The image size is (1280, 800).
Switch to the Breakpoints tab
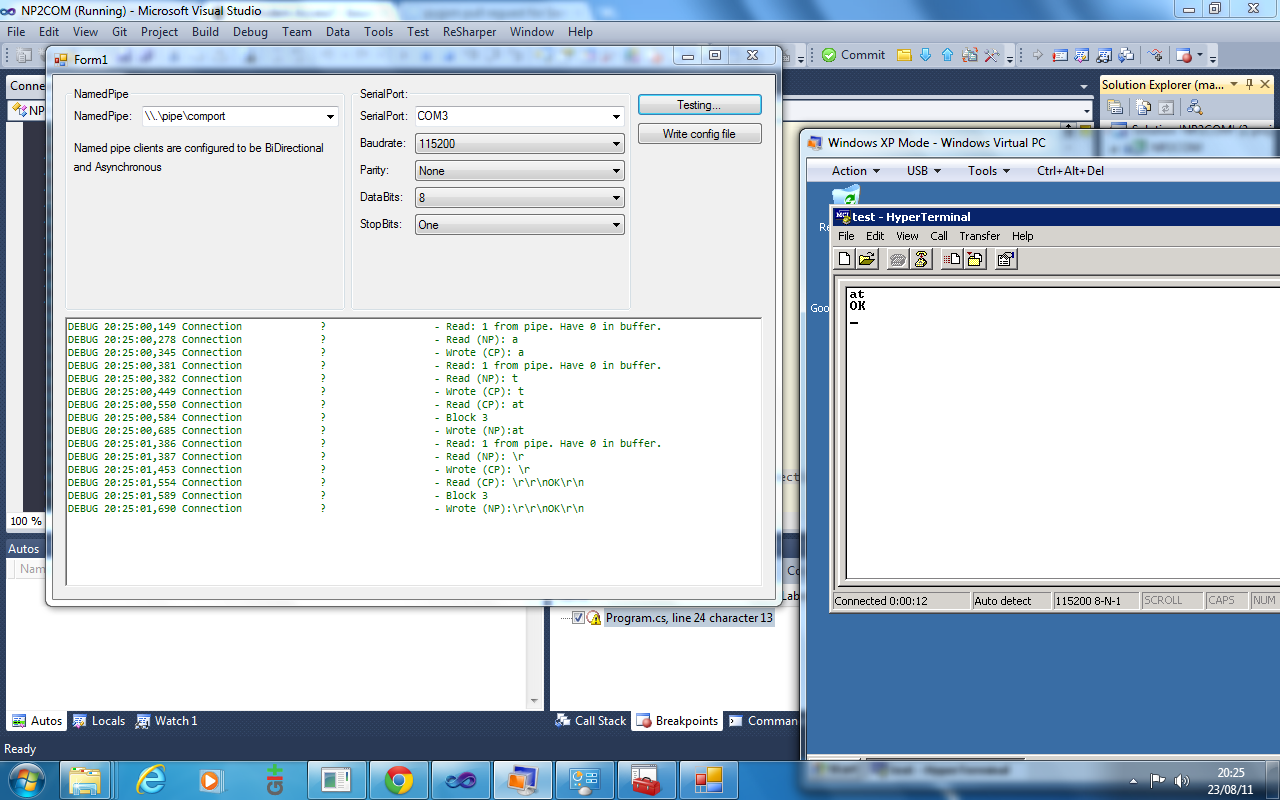coord(677,720)
